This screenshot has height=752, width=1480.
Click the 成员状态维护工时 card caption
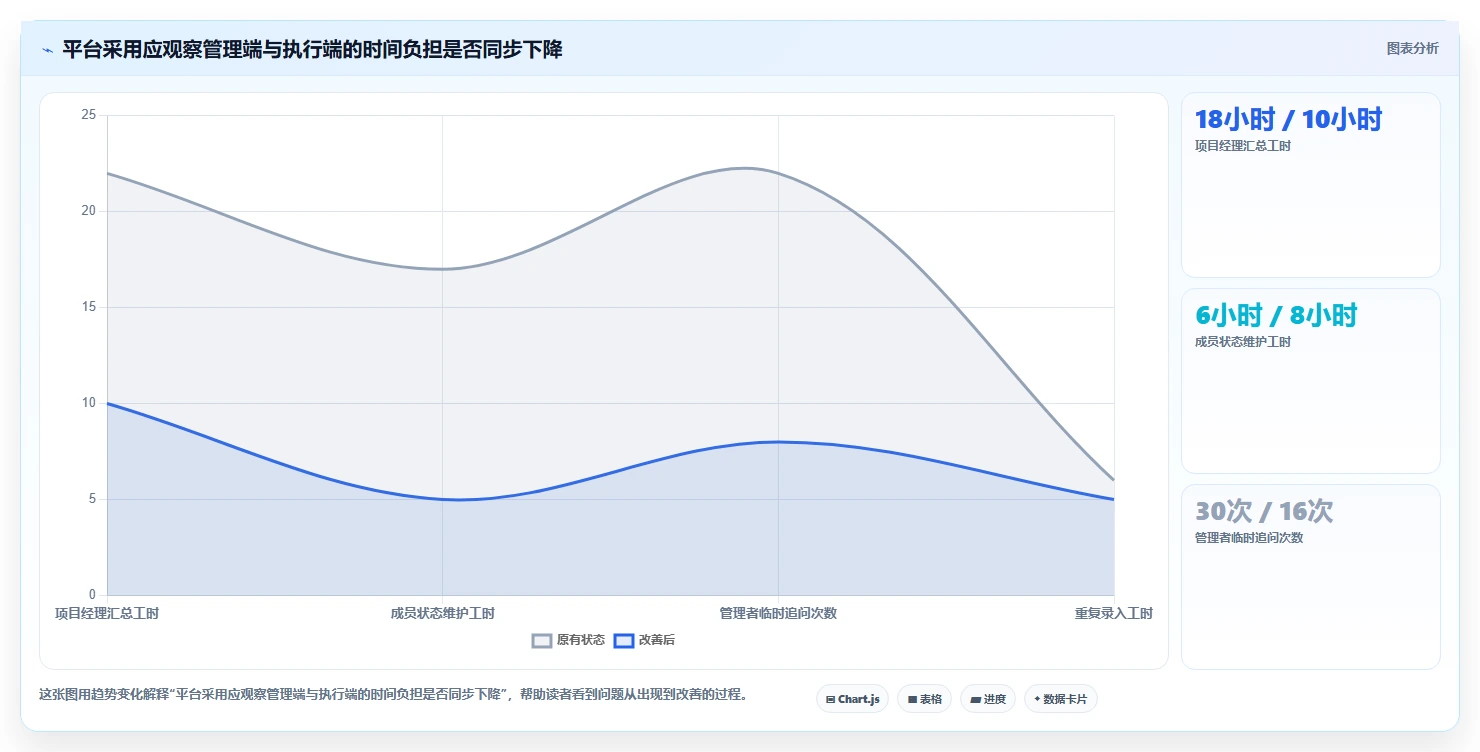[x=1243, y=342]
